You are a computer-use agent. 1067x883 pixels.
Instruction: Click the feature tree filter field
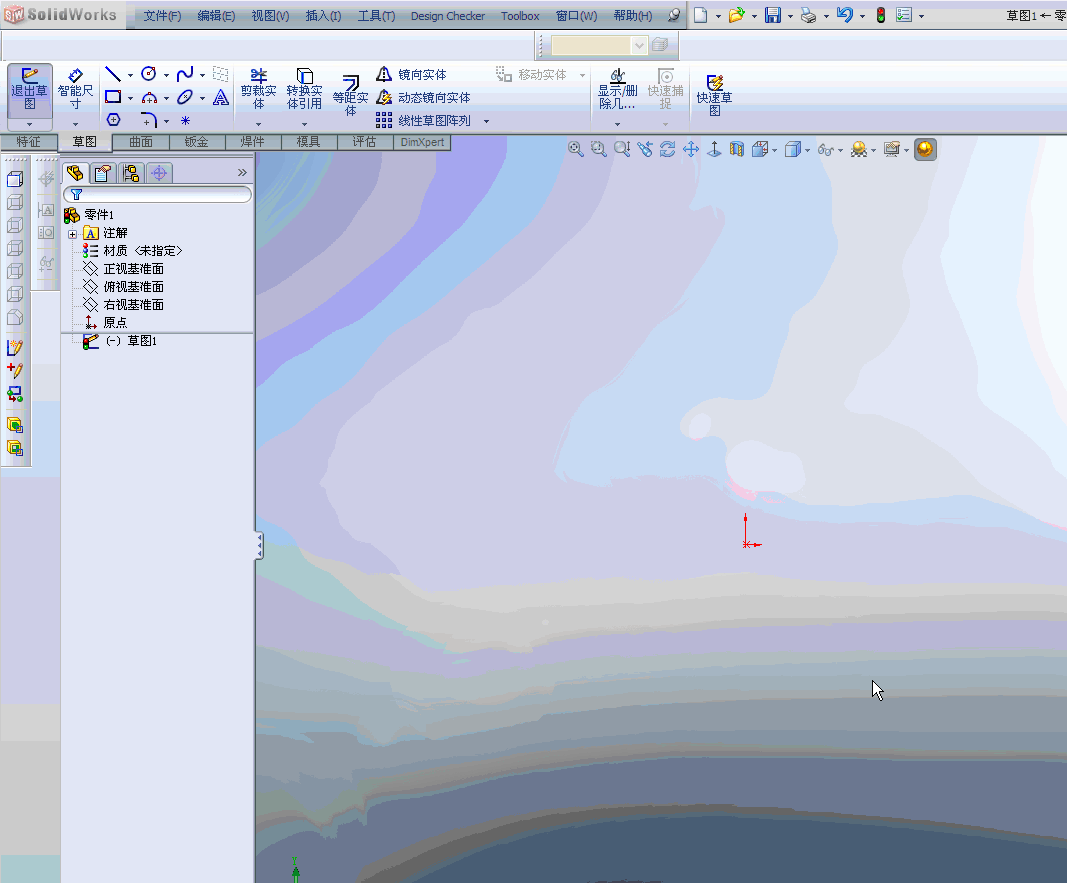coord(157,195)
